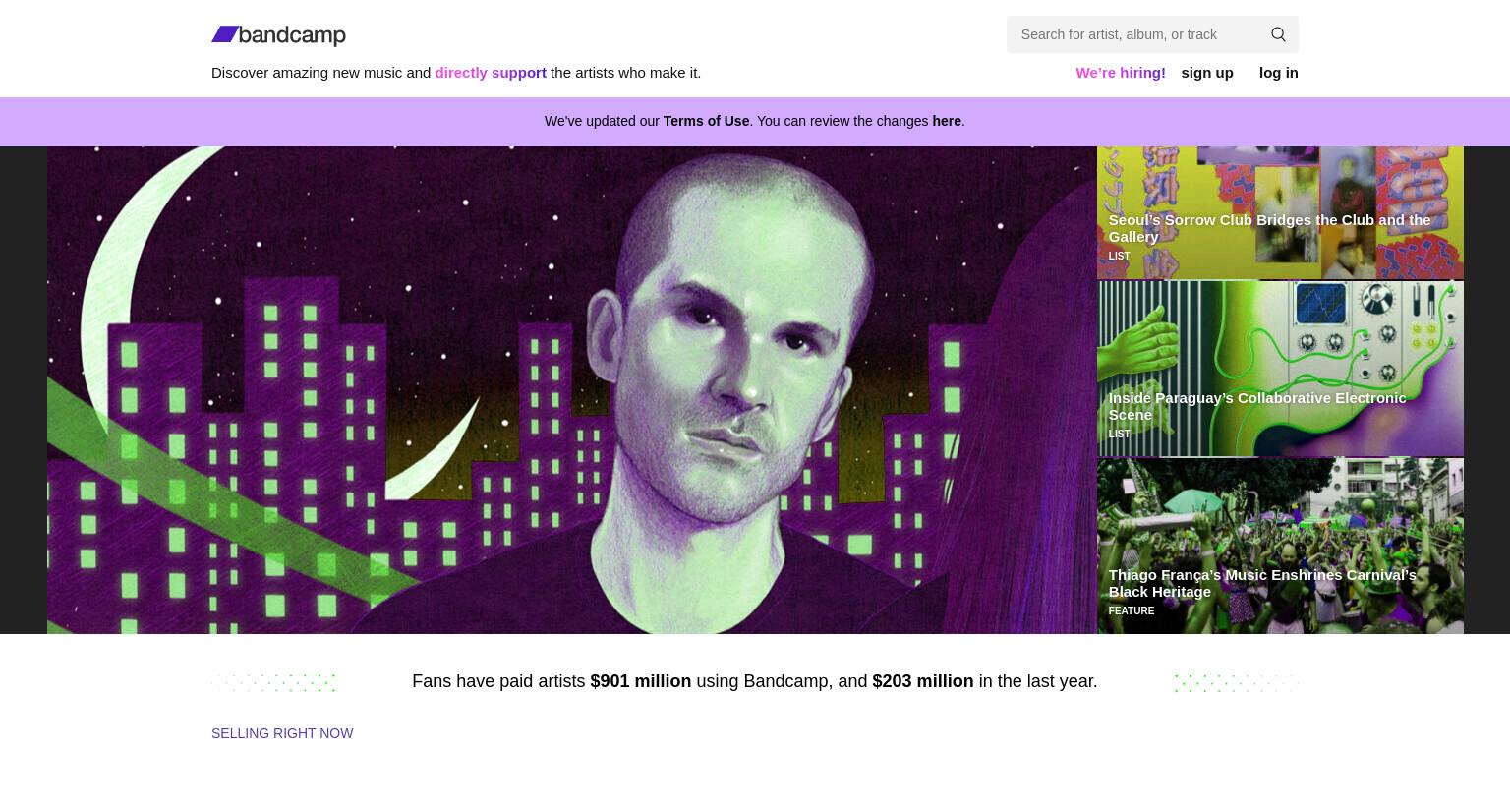Click the $901 million figure
Viewport: 1510px width, 812px height.
(640, 681)
